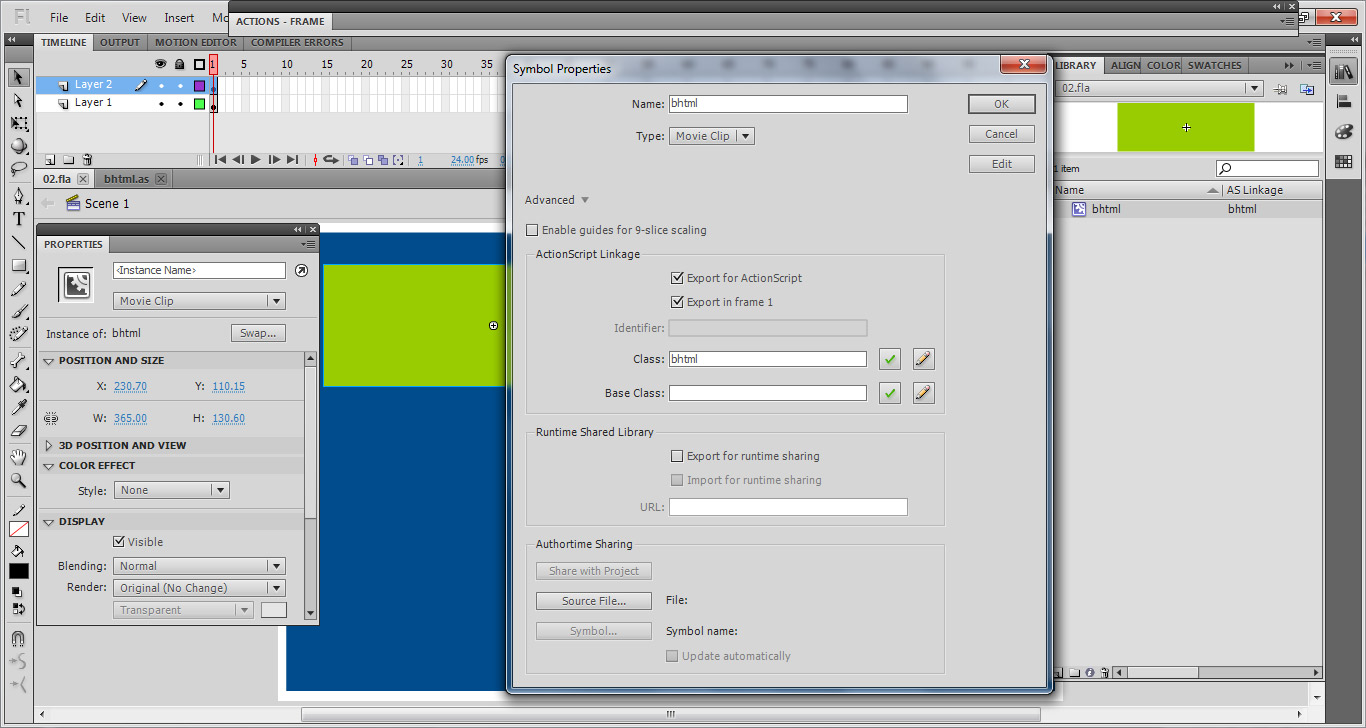Edit Base Class definition pencil icon
1366x728 pixels.
(924, 393)
